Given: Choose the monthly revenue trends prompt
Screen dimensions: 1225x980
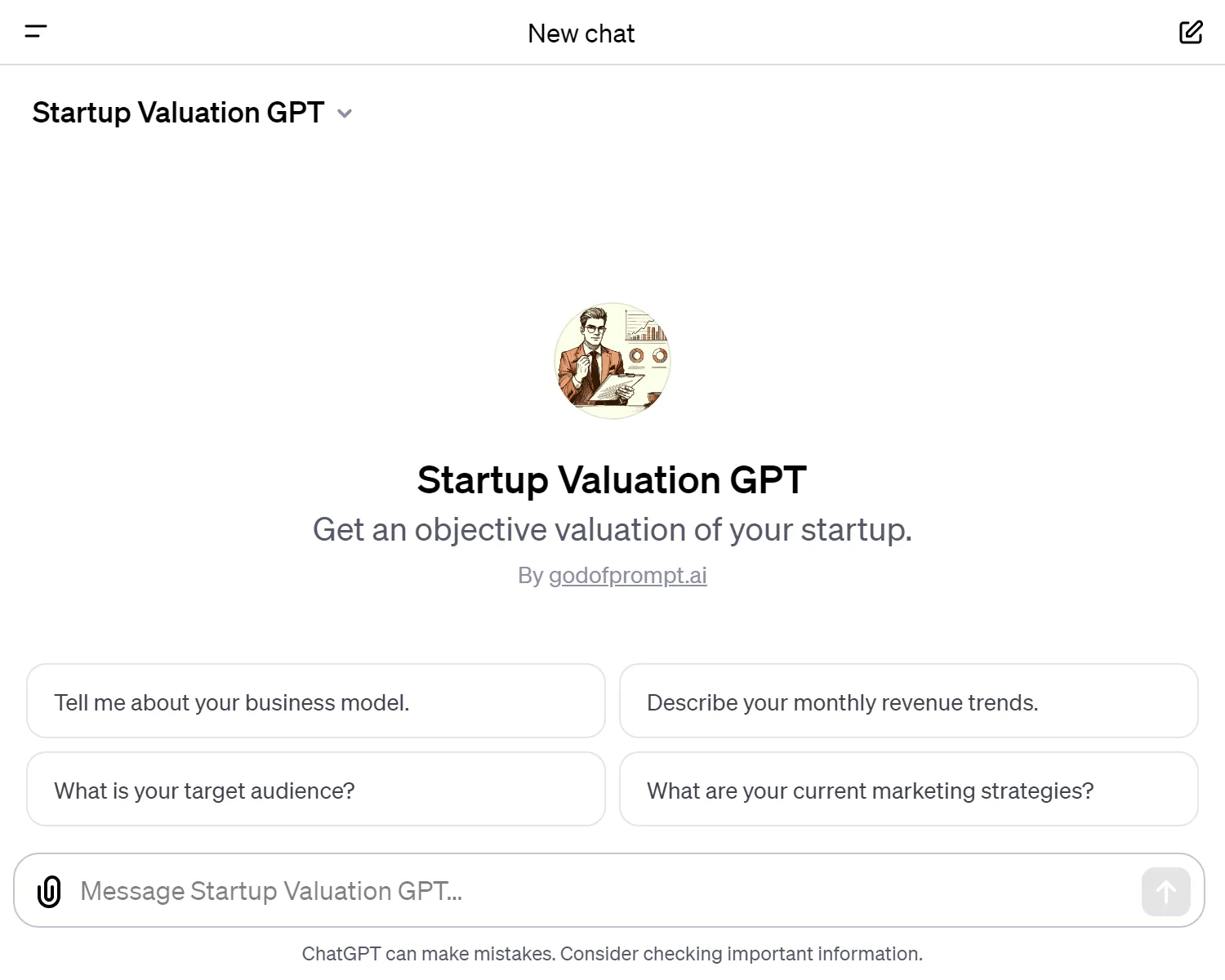Looking at the screenshot, I should [908, 702].
